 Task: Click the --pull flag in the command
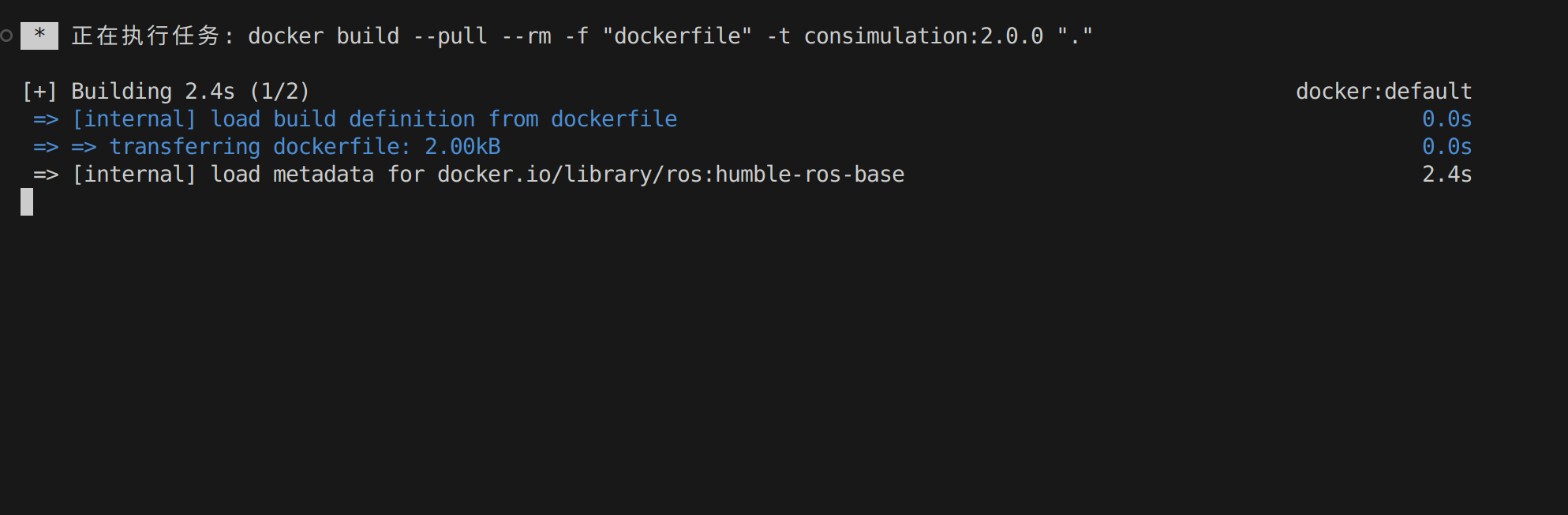point(450,36)
